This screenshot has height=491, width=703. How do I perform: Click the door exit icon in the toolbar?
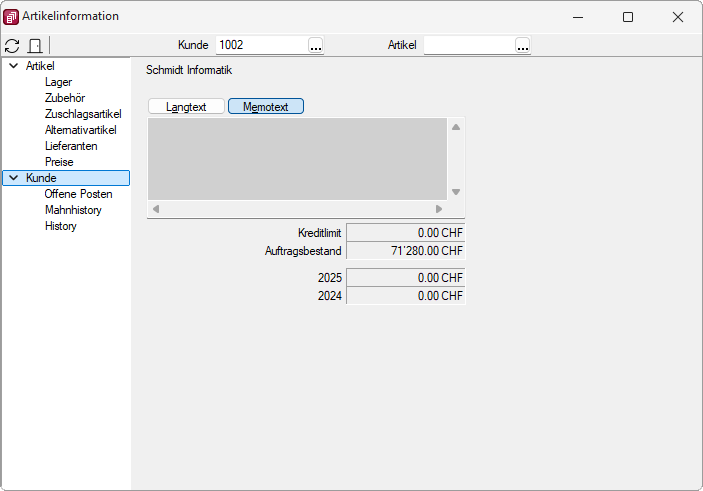point(35,46)
